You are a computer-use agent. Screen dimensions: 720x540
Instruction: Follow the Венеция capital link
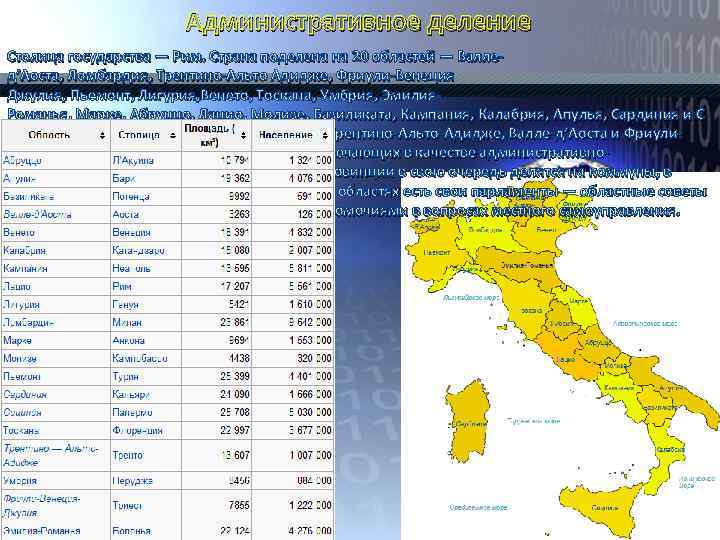[131, 232]
